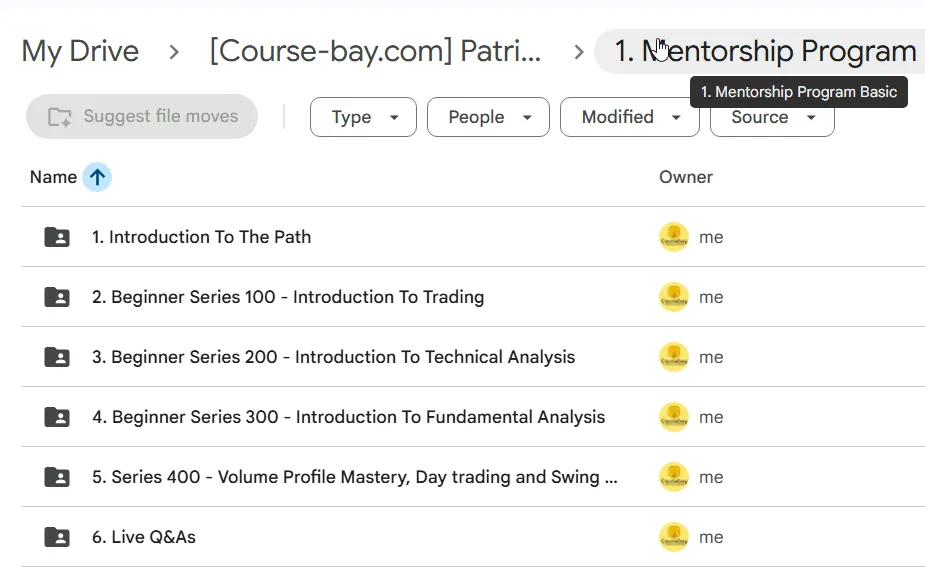Click the folder icon for Series 400 Volume Profile
The height and width of the screenshot is (581, 925).
tap(57, 477)
